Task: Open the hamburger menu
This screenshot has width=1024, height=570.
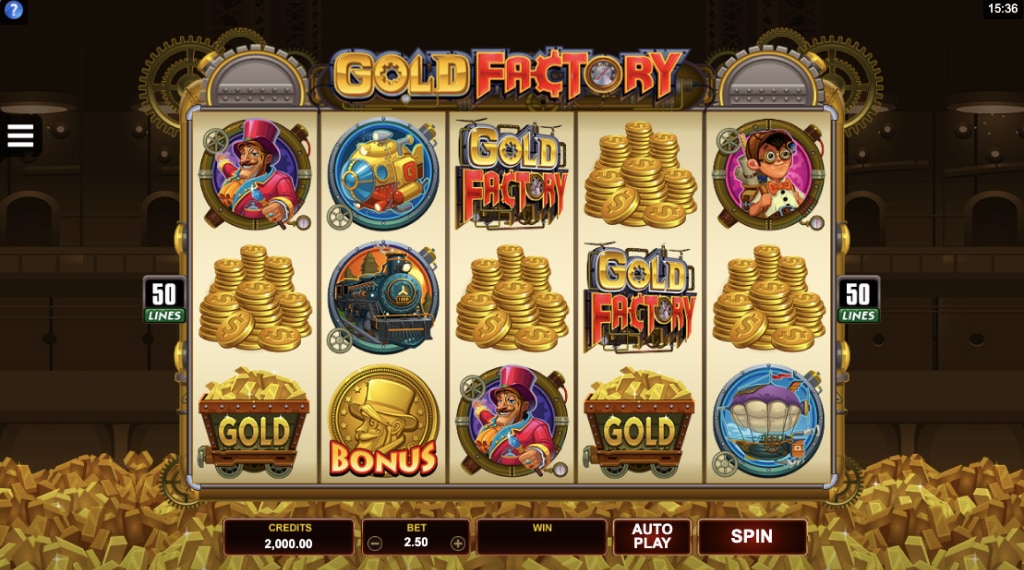Action: pos(20,136)
